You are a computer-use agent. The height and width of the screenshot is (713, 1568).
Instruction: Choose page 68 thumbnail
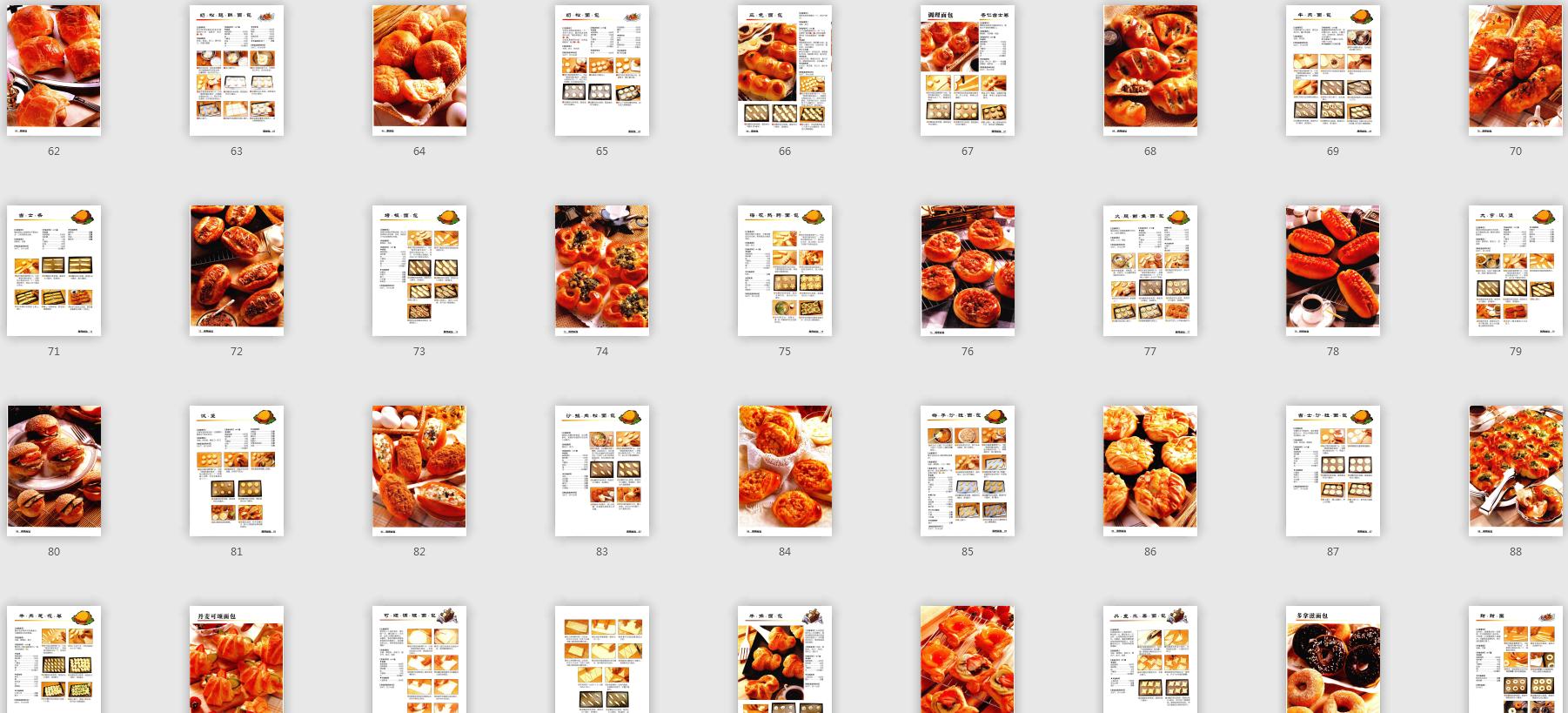pyautogui.click(x=1150, y=70)
